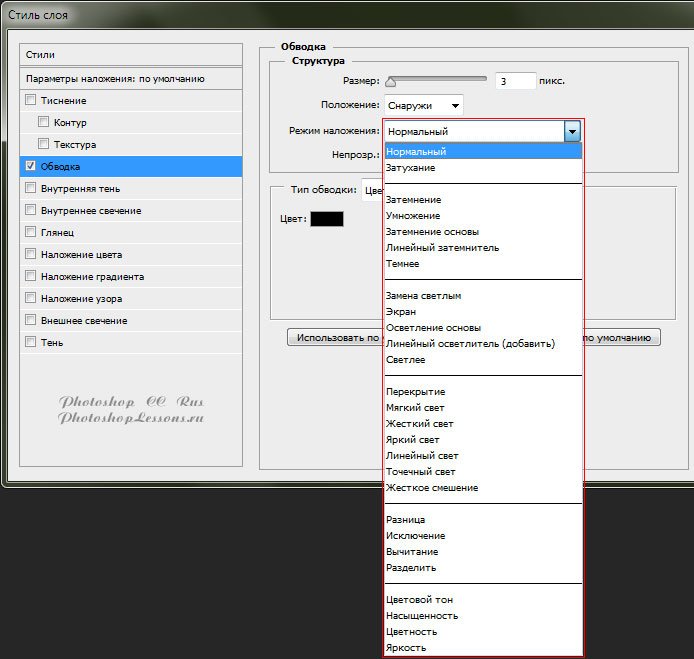
Task: Select Перекрытие blend mode
Action: pyautogui.click(x=415, y=392)
